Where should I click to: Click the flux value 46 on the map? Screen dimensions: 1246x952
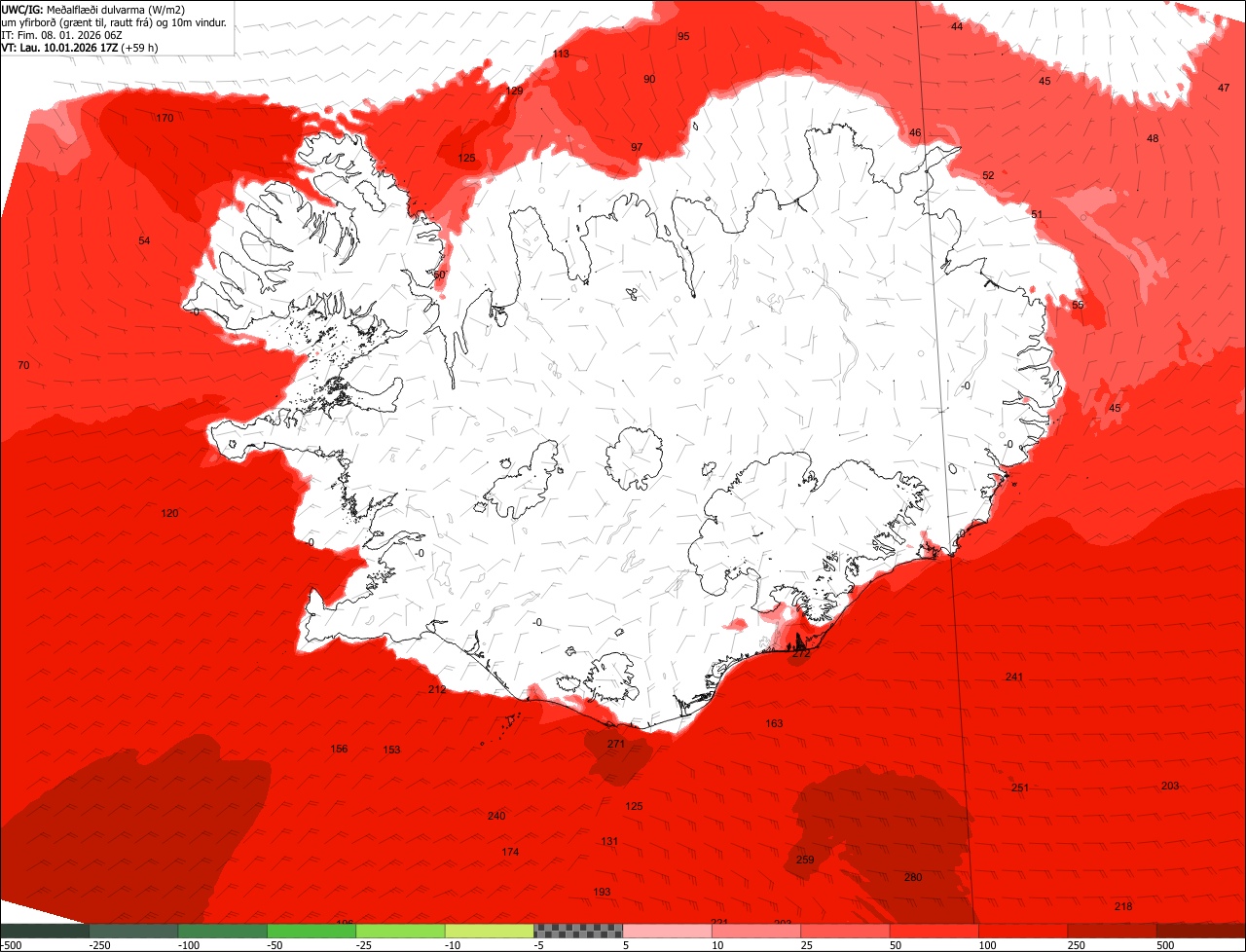(x=915, y=132)
